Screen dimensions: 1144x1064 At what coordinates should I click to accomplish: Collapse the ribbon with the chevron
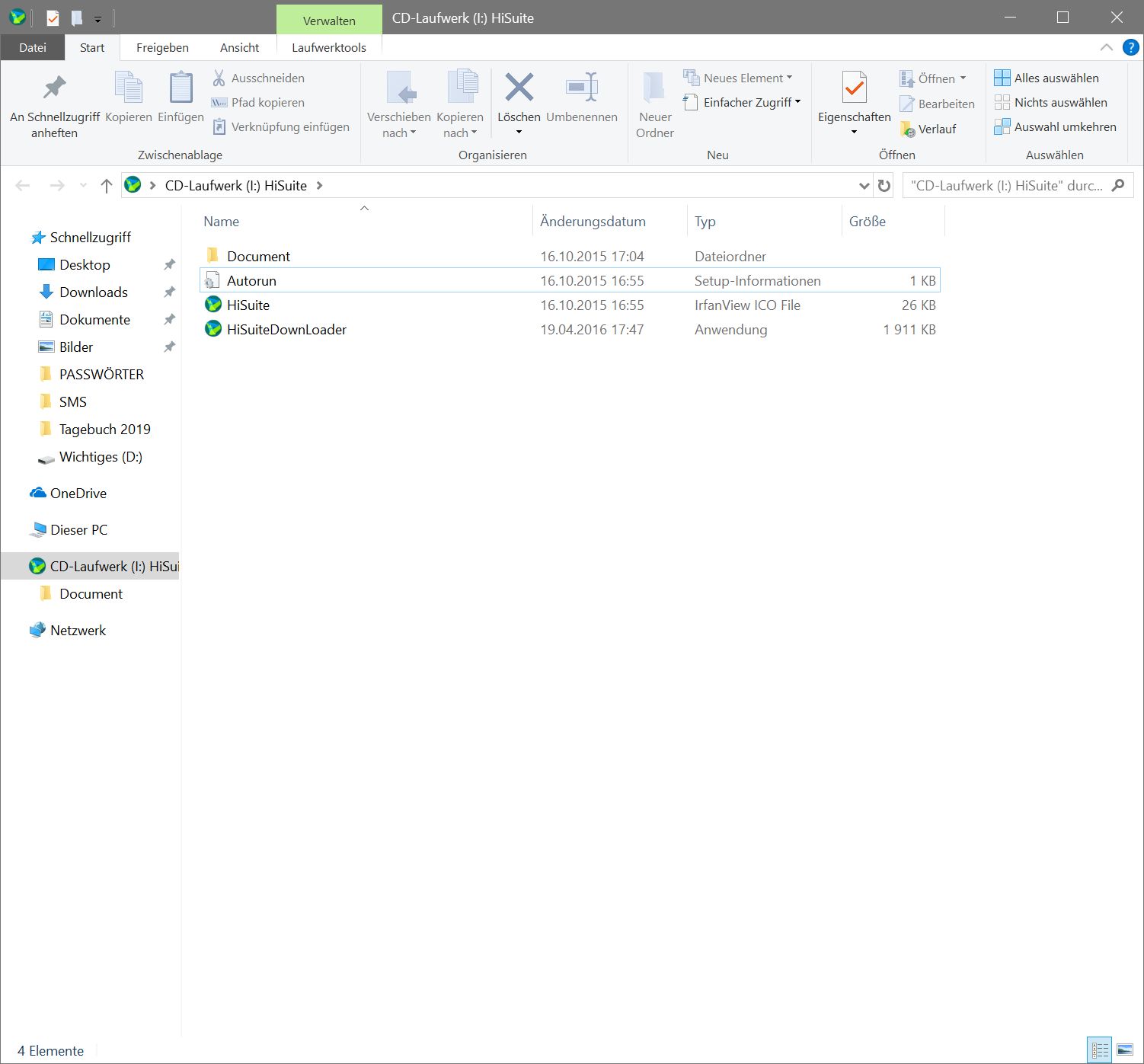point(1107,47)
